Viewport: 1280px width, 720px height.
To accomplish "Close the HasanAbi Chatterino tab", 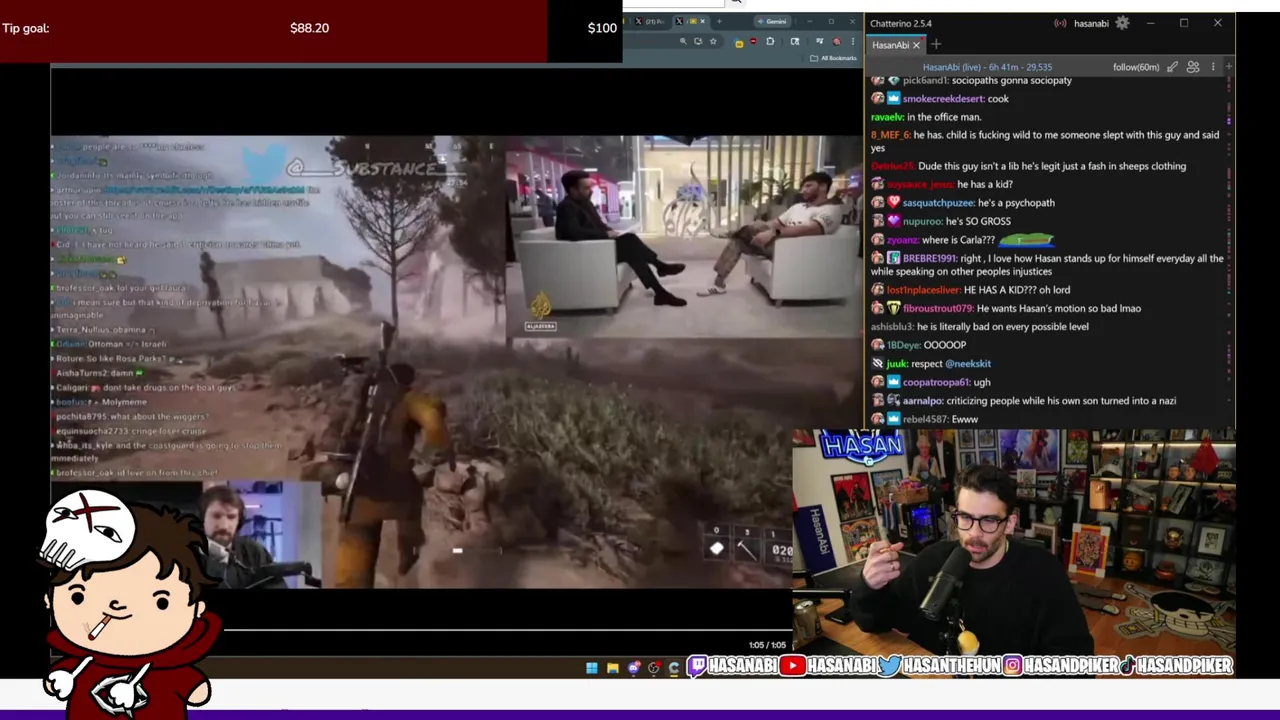I will coord(916,45).
